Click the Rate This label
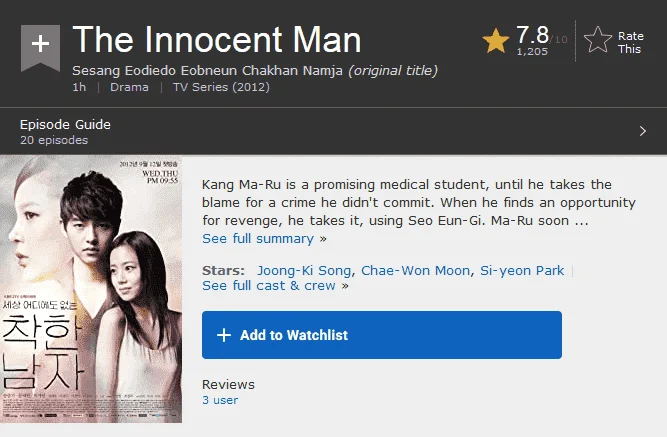 coord(630,43)
